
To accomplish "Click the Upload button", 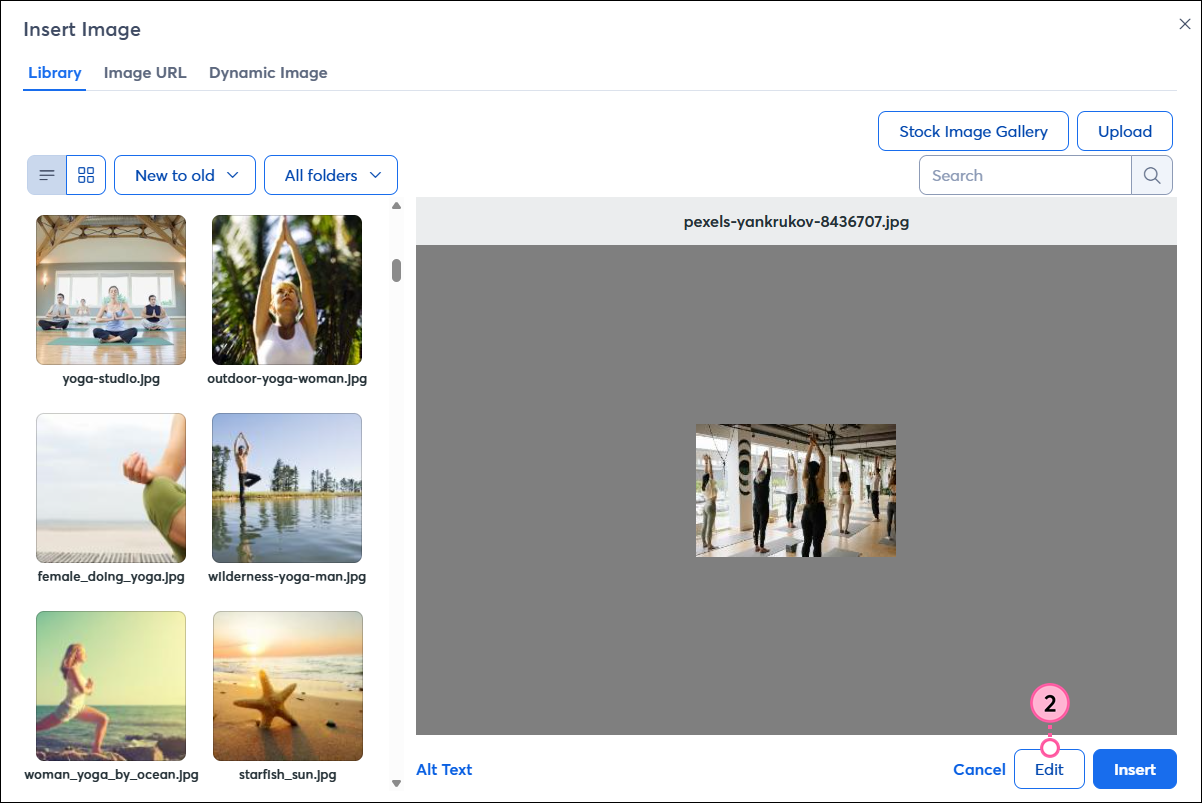I will pyautogui.click(x=1124, y=131).
